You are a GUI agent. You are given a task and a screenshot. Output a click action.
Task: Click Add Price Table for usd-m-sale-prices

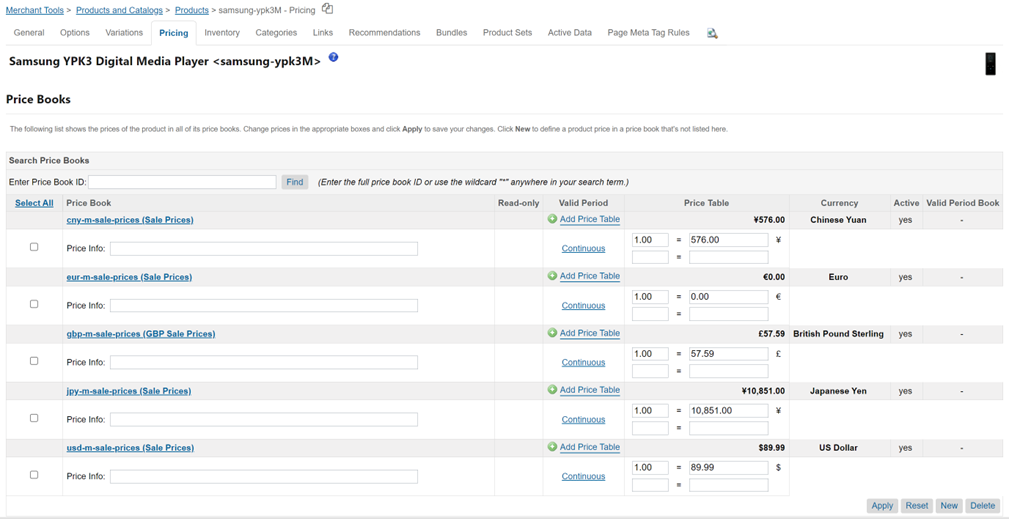tap(589, 447)
